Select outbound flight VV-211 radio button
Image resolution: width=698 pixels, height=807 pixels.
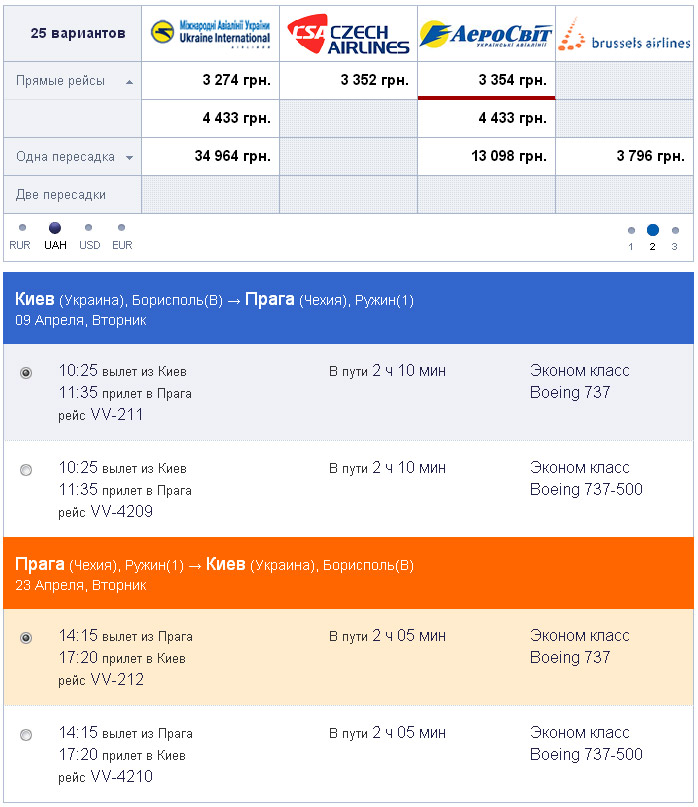26,373
